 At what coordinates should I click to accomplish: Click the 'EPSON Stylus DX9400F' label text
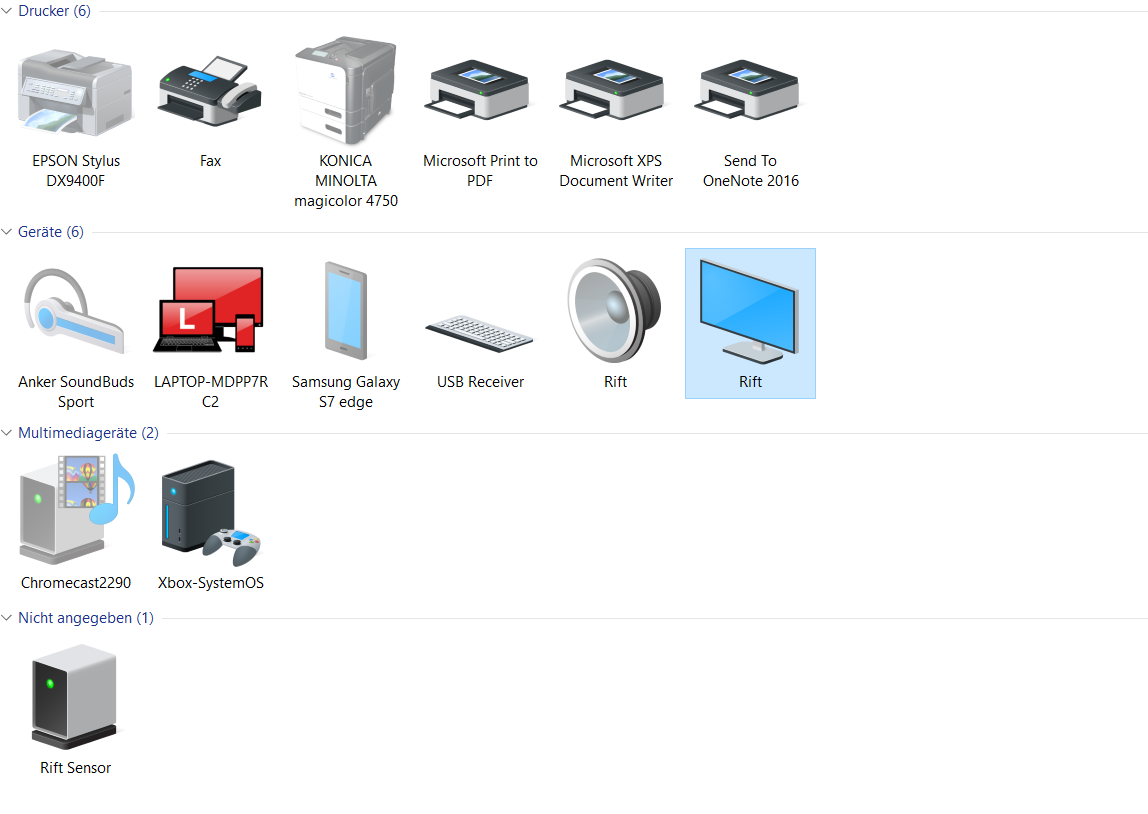pos(76,171)
